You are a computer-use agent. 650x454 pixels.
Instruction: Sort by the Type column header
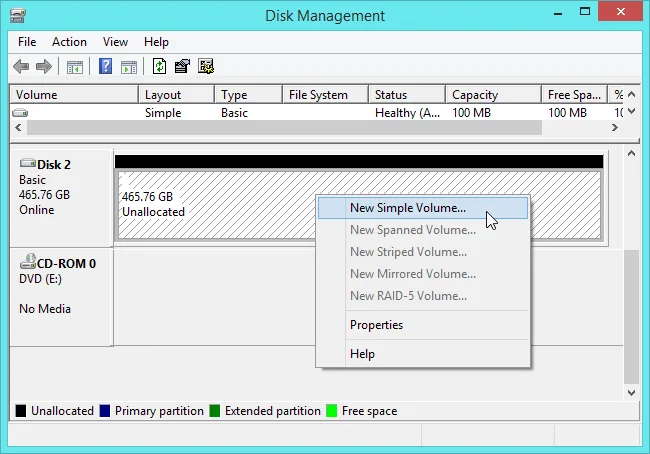[249, 95]
